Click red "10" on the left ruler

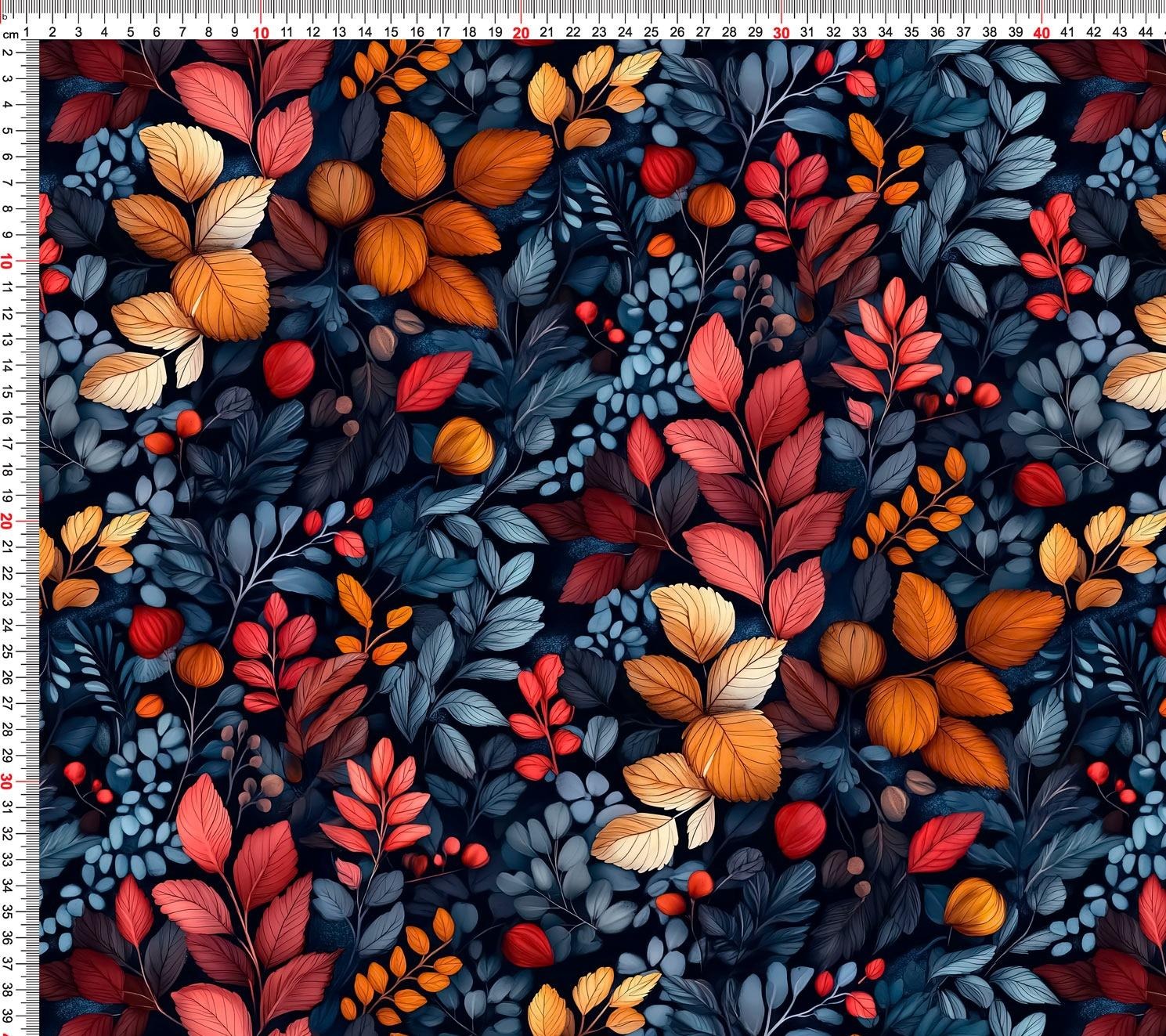(6, 262)
